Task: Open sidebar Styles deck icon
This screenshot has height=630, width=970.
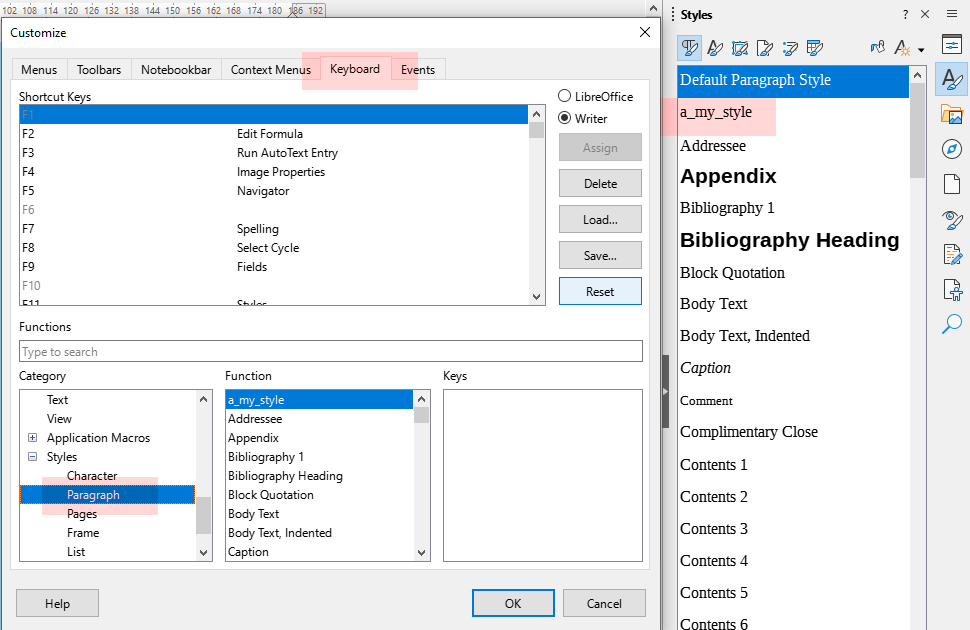Action: coord(951,79)
